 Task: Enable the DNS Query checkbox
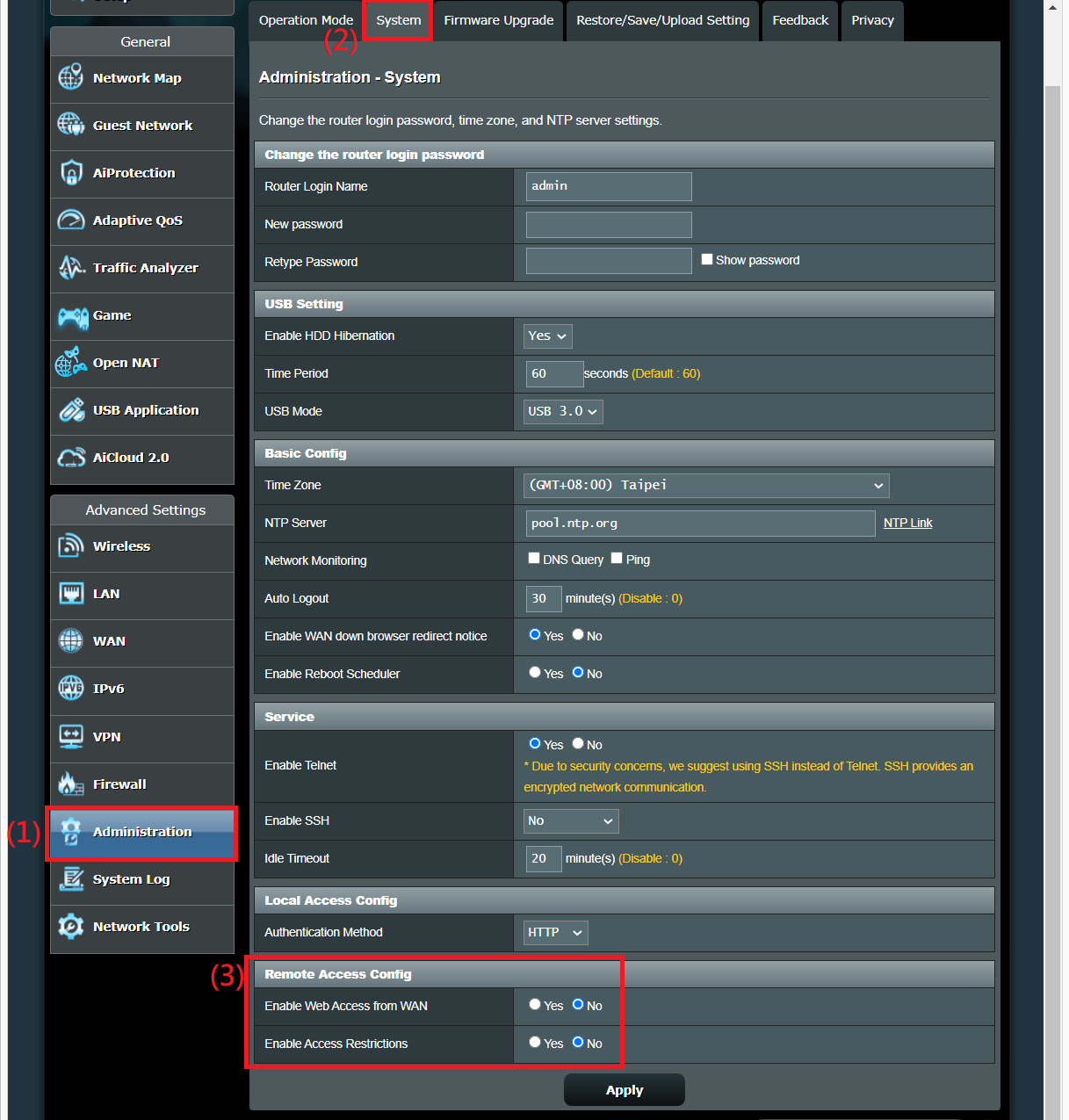[x=534, y=558]
